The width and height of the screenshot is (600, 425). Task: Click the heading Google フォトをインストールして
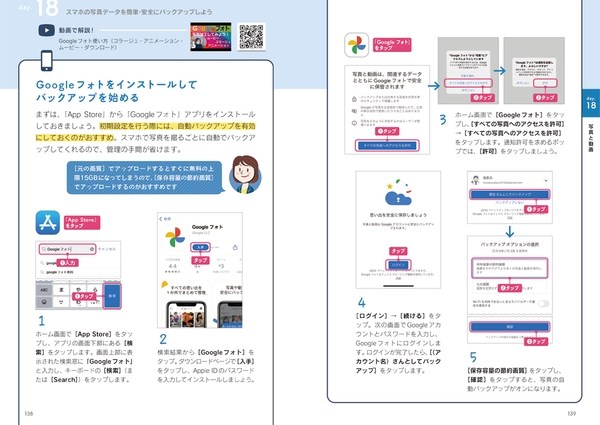116,85
